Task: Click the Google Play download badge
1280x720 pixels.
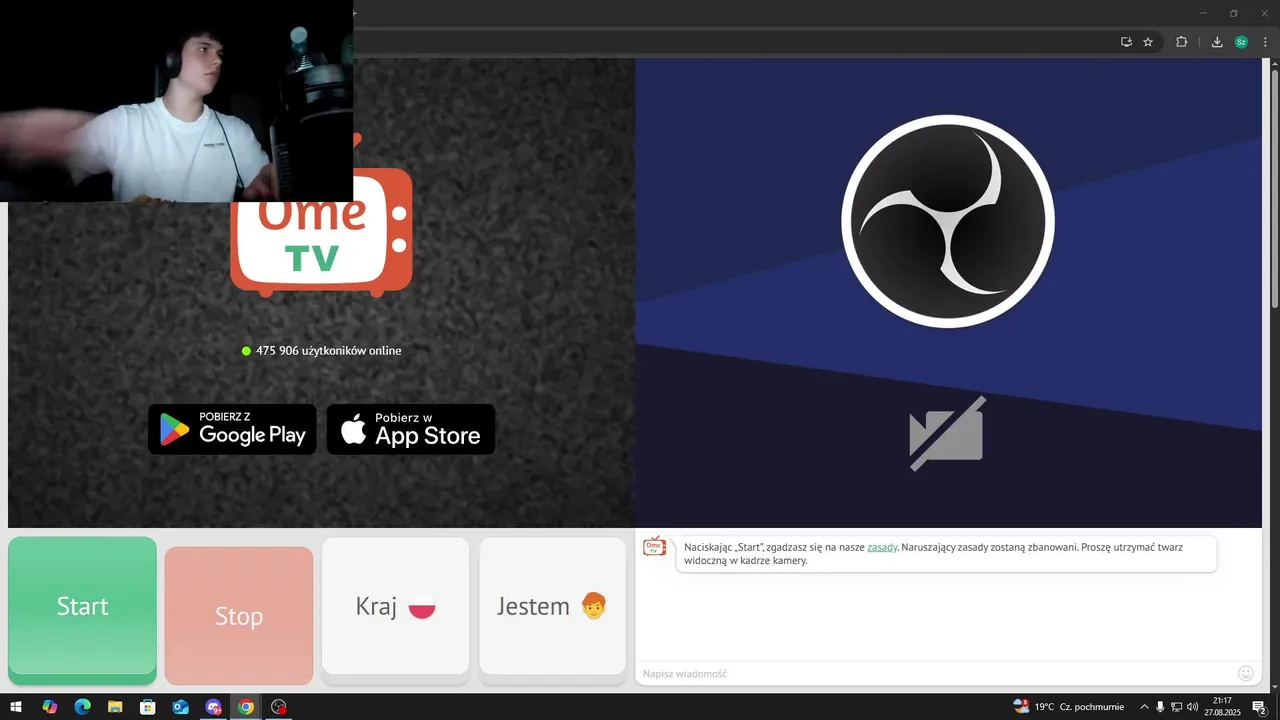Action: (x=232, y=429)
